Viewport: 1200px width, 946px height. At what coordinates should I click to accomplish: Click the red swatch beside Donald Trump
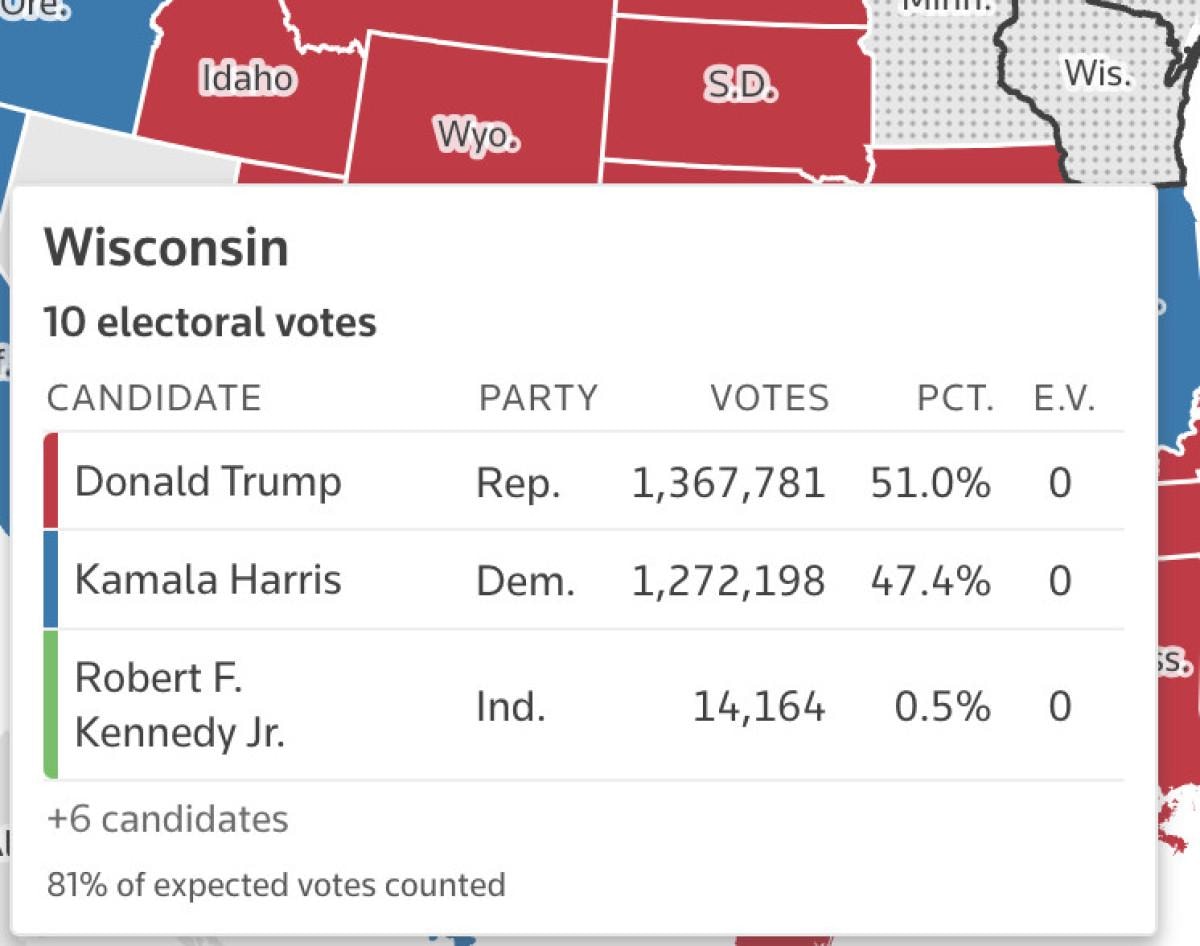click(51, 481)
